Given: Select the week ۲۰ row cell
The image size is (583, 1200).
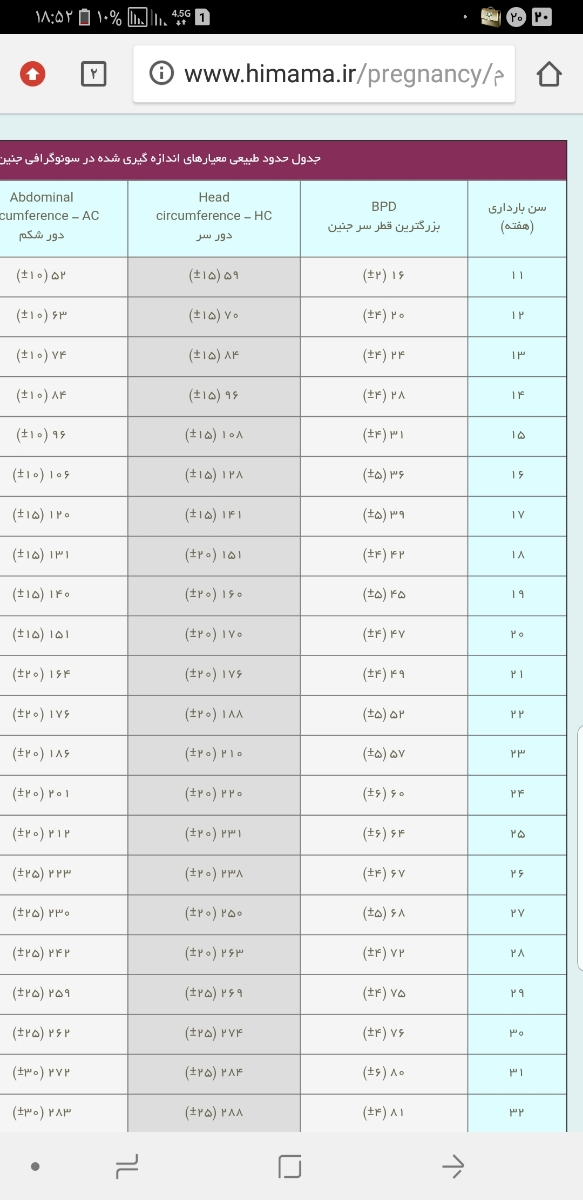Looking at the screenshot, I should coord(517,635).
